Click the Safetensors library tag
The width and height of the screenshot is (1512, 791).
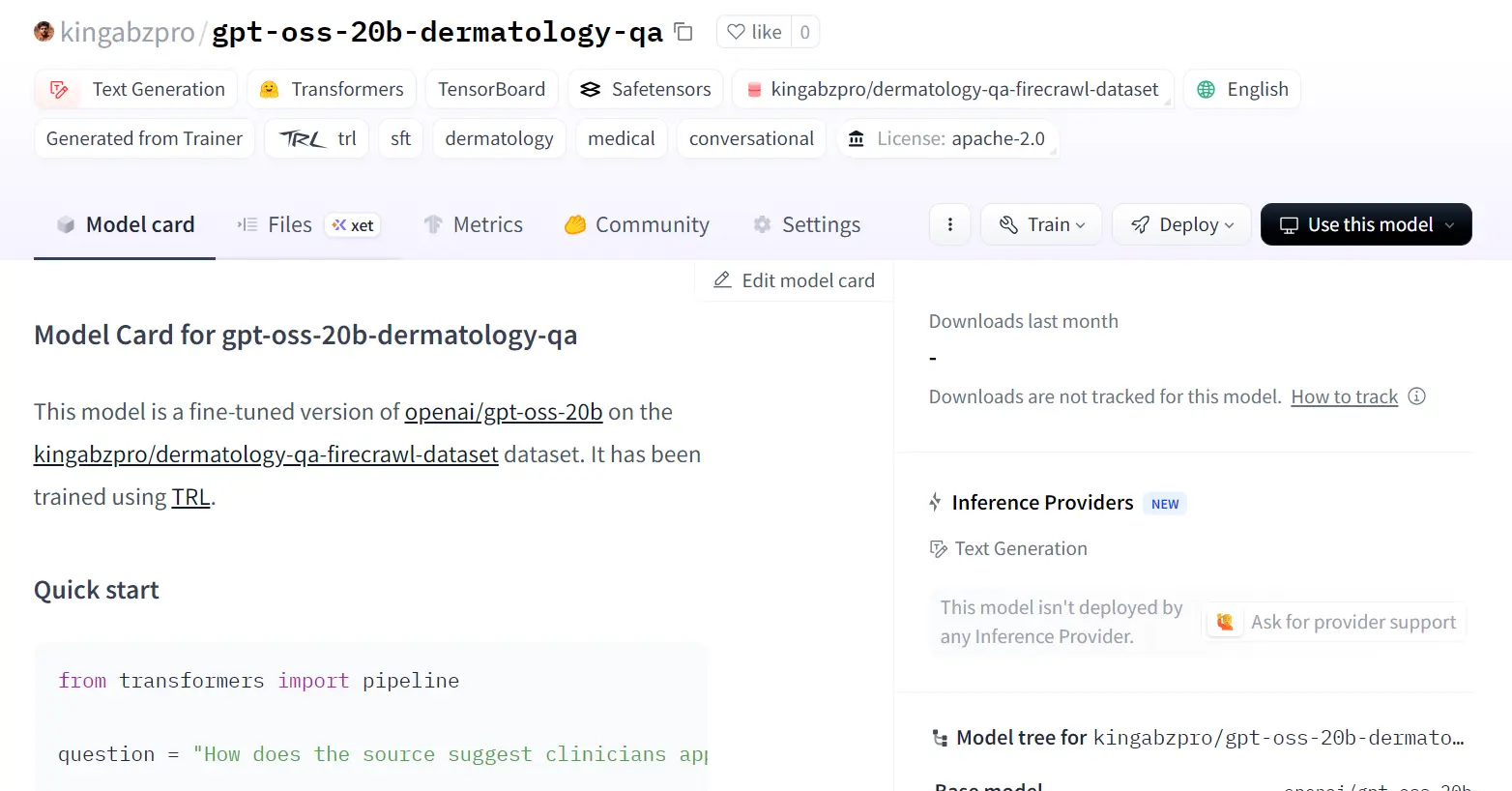[646, 90]
